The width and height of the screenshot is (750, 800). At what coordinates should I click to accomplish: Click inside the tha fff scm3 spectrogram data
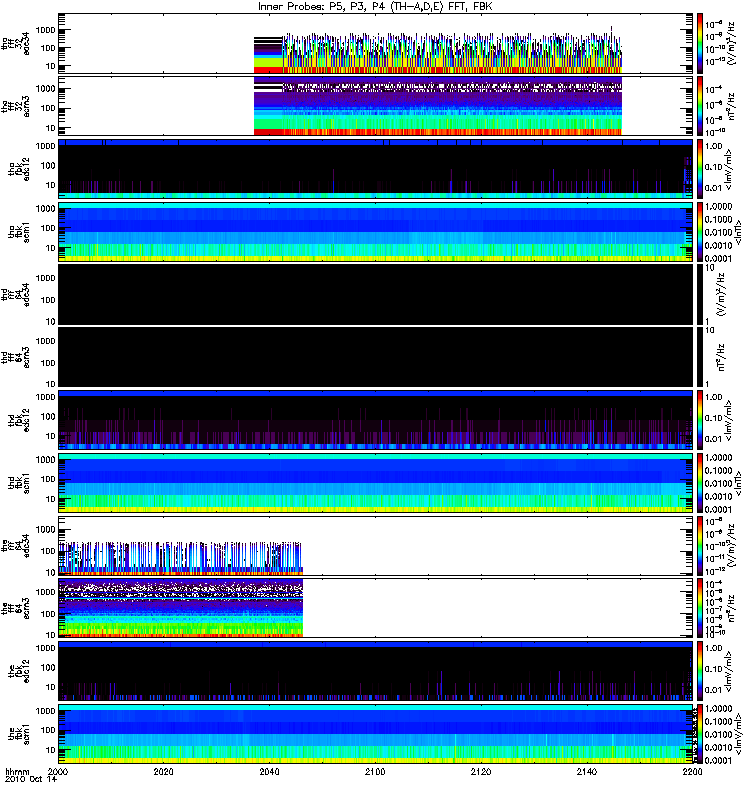tap(438, 106)
